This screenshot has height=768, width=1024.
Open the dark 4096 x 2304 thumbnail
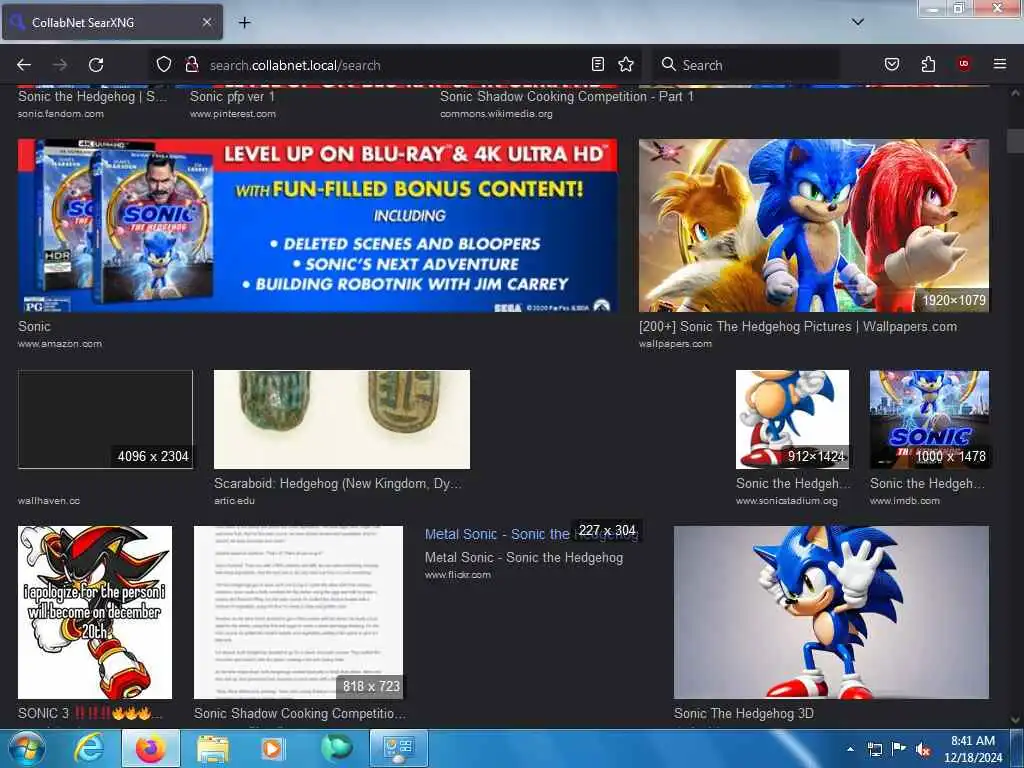[105, 419]
